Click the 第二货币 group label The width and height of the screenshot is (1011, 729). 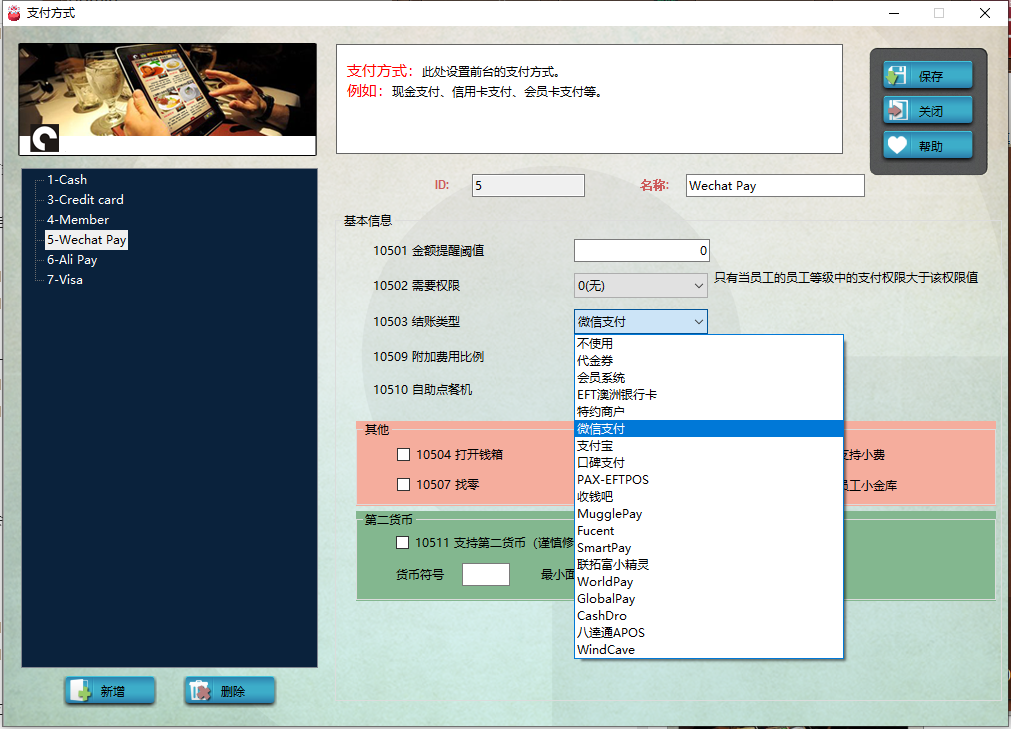click(388, 520)
